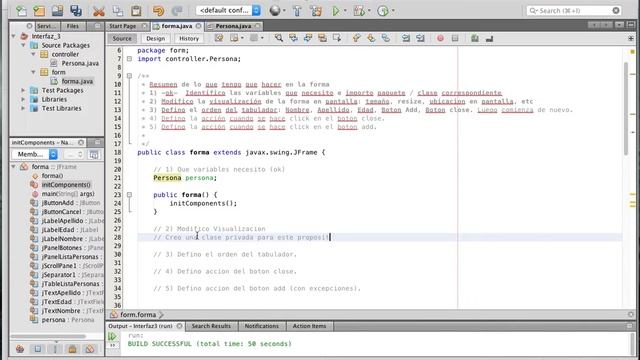
Task: Toggle the Show Inner Classes filter in the Navigator
Action: tap(90, 349)
